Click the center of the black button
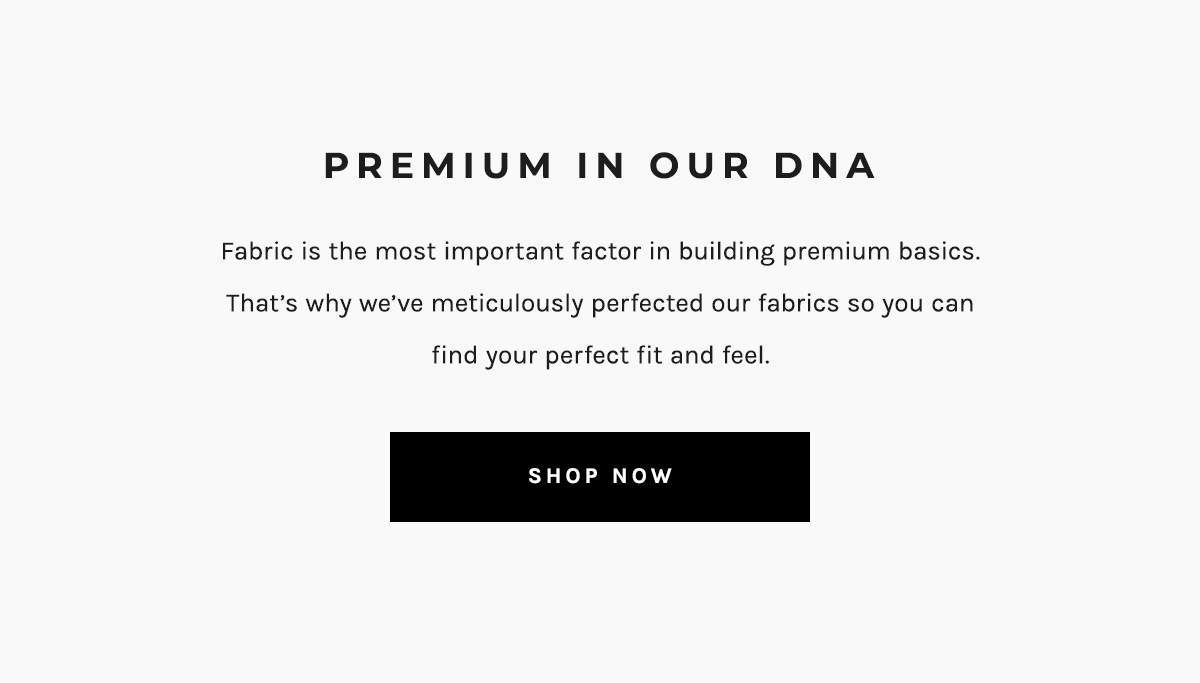 click(x=600, y=477)
